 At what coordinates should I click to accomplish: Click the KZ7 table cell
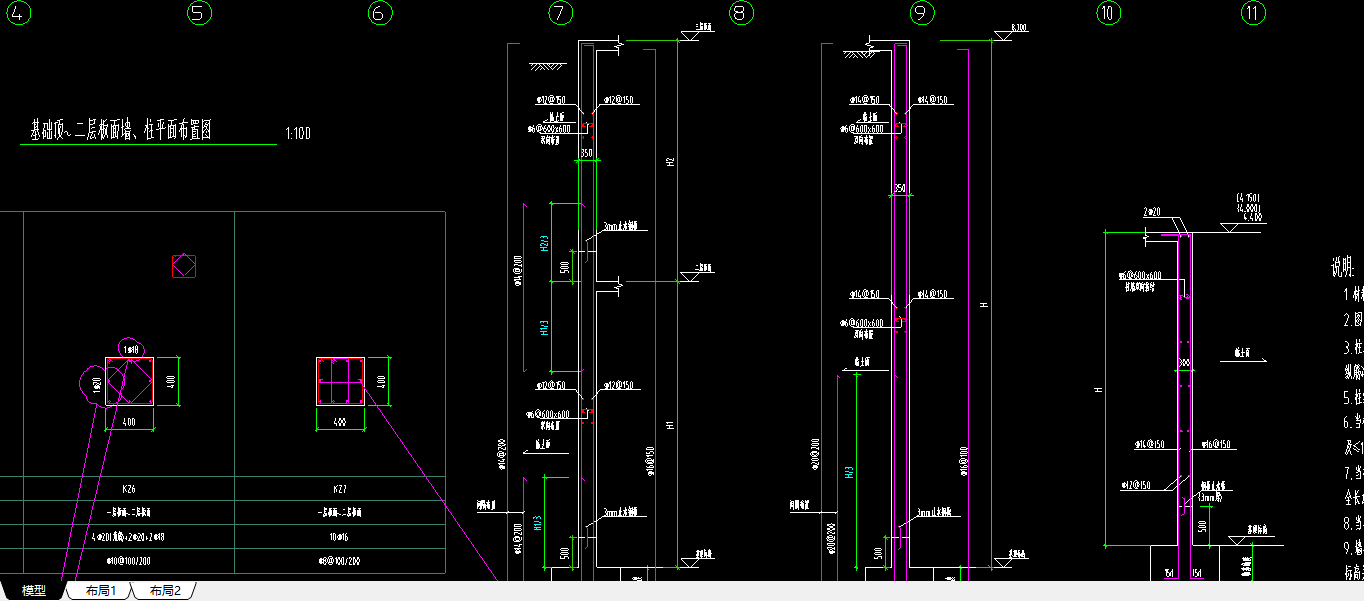pos(340,490)
